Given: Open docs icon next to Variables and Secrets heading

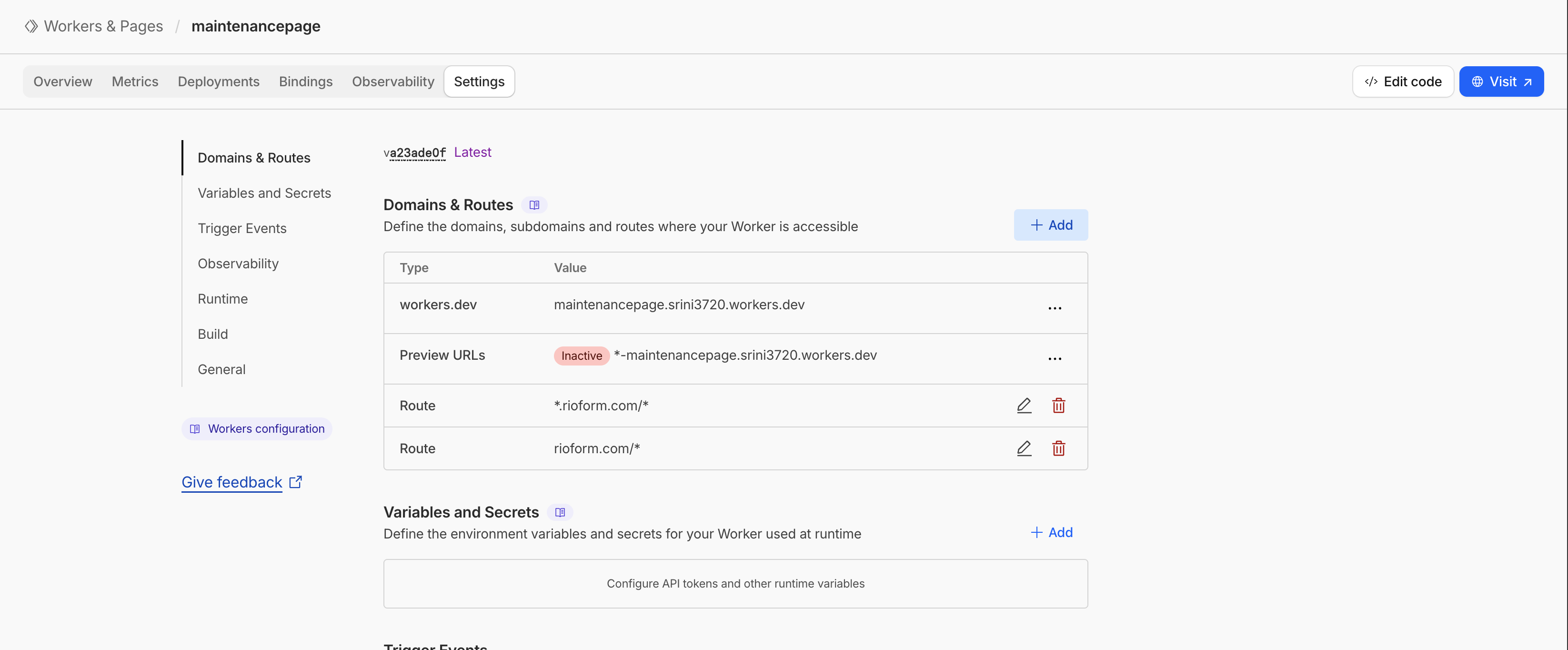Looking at the screenshot, I should 560,512.
